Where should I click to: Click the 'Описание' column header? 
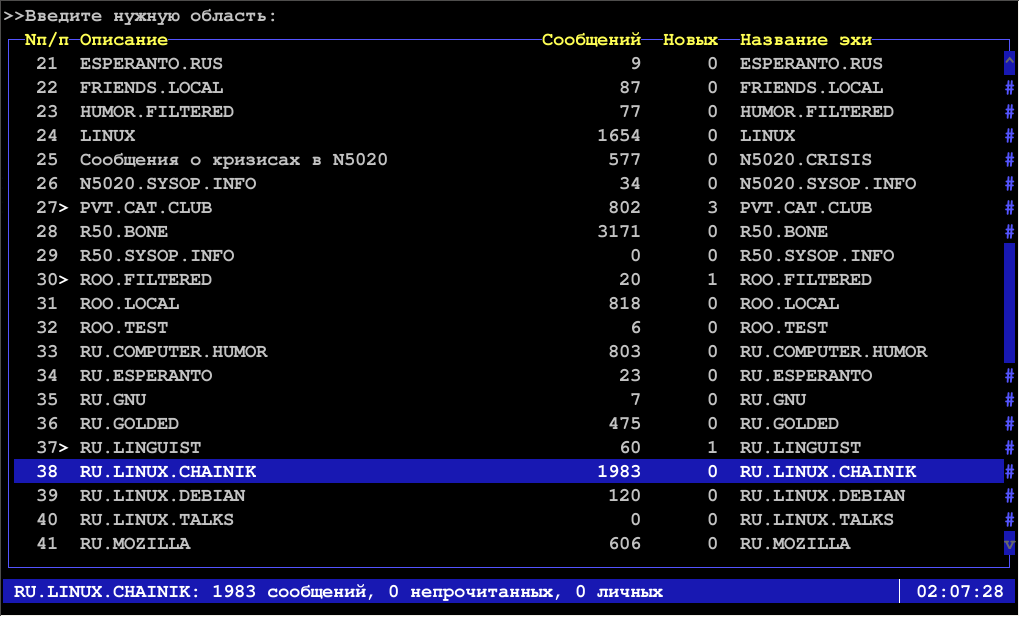[124, 40]
